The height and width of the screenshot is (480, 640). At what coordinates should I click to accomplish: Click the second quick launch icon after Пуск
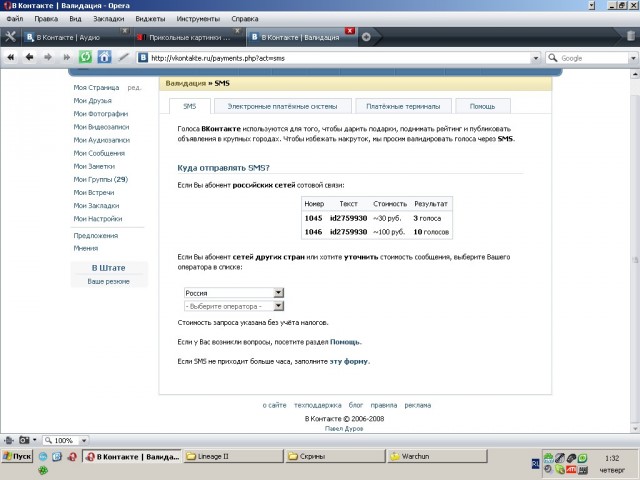(x=57, y=457)
